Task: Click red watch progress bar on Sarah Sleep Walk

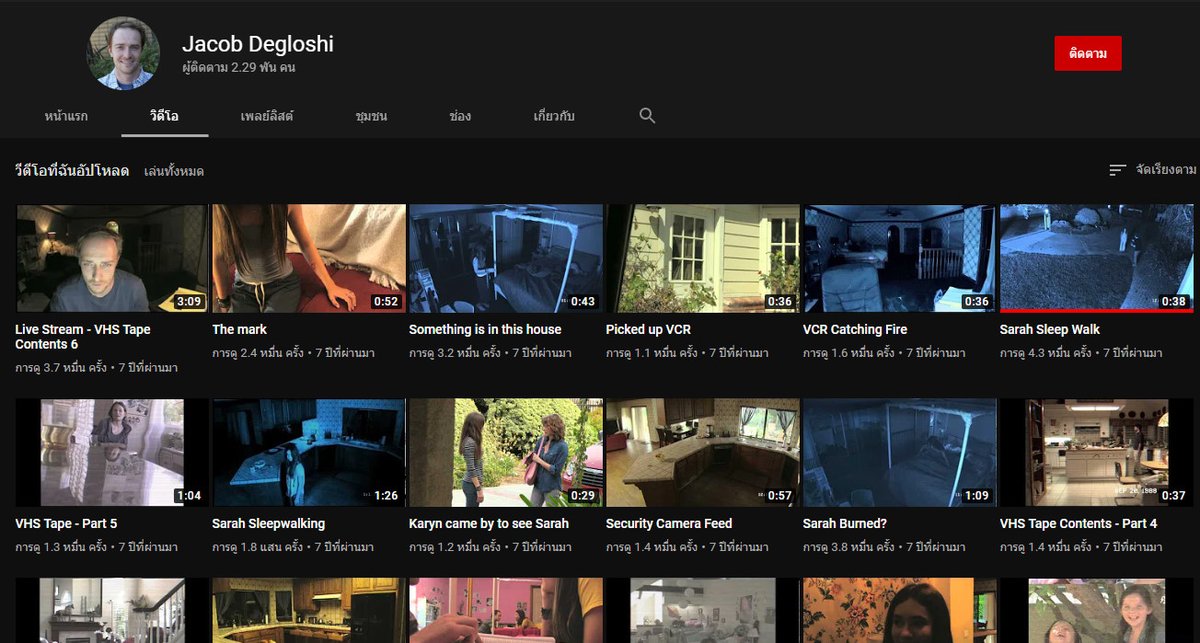Action: pos(1097,311)
